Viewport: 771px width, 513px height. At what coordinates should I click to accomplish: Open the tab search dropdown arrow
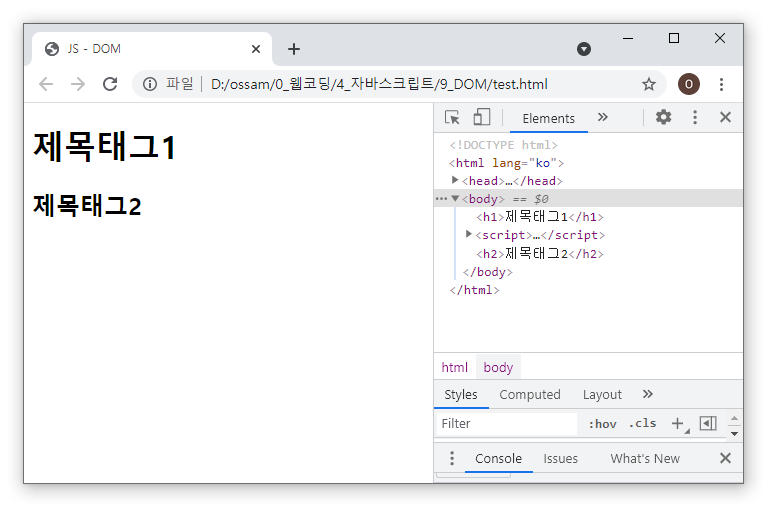(584, 49)
